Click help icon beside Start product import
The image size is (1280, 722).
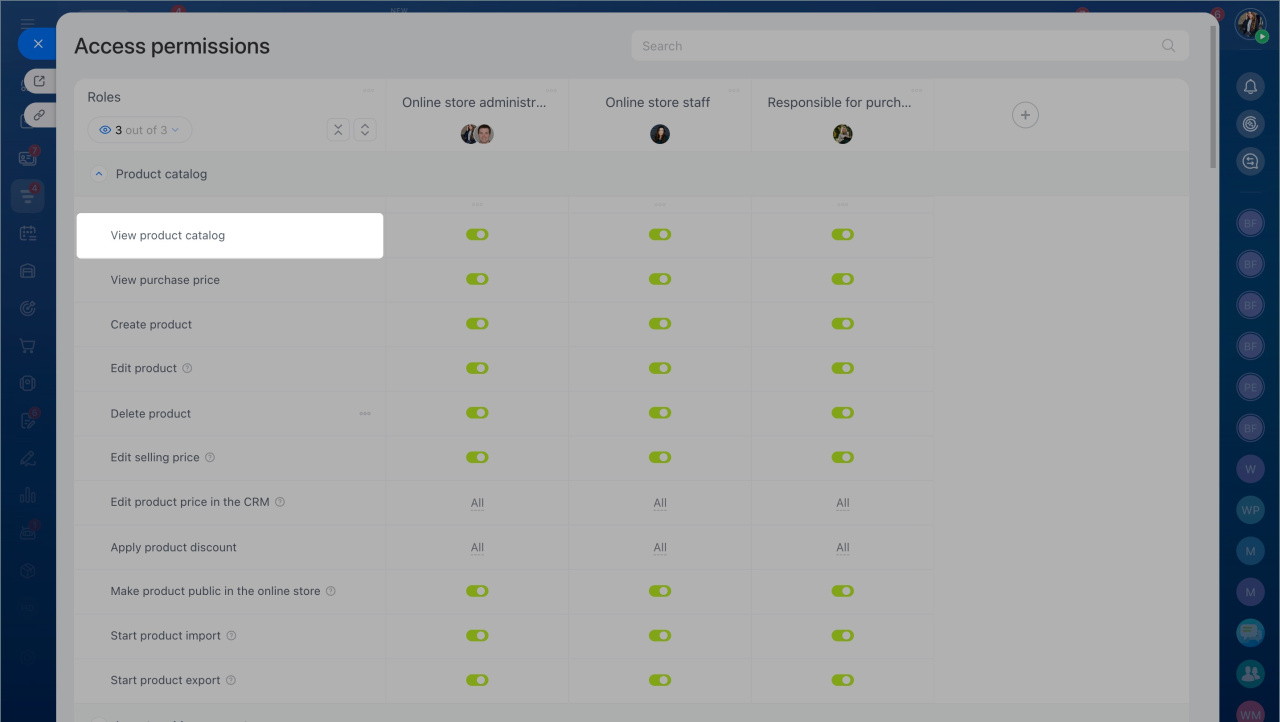tap(231, 636)
